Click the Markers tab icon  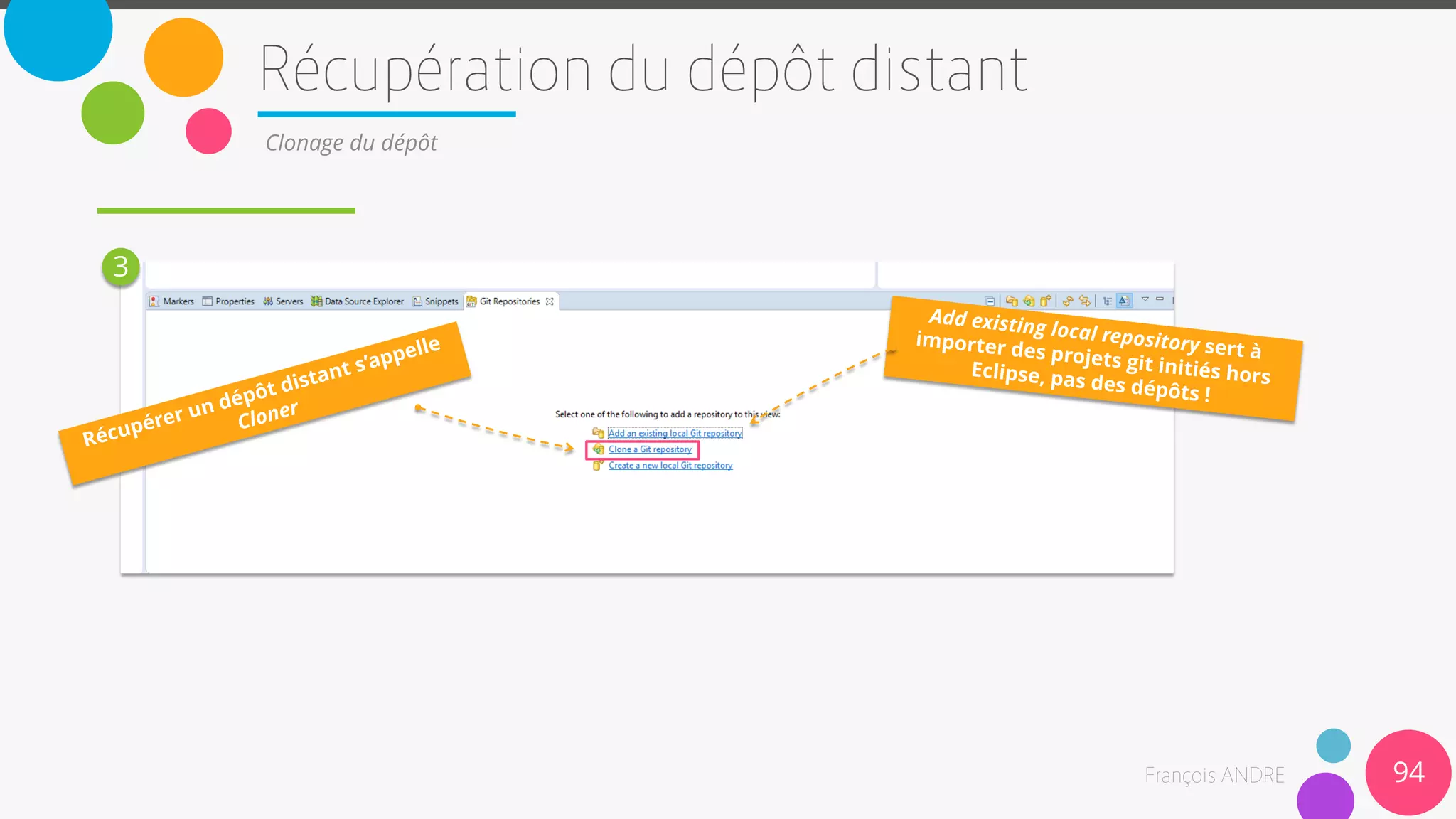[x=154, y=301]
